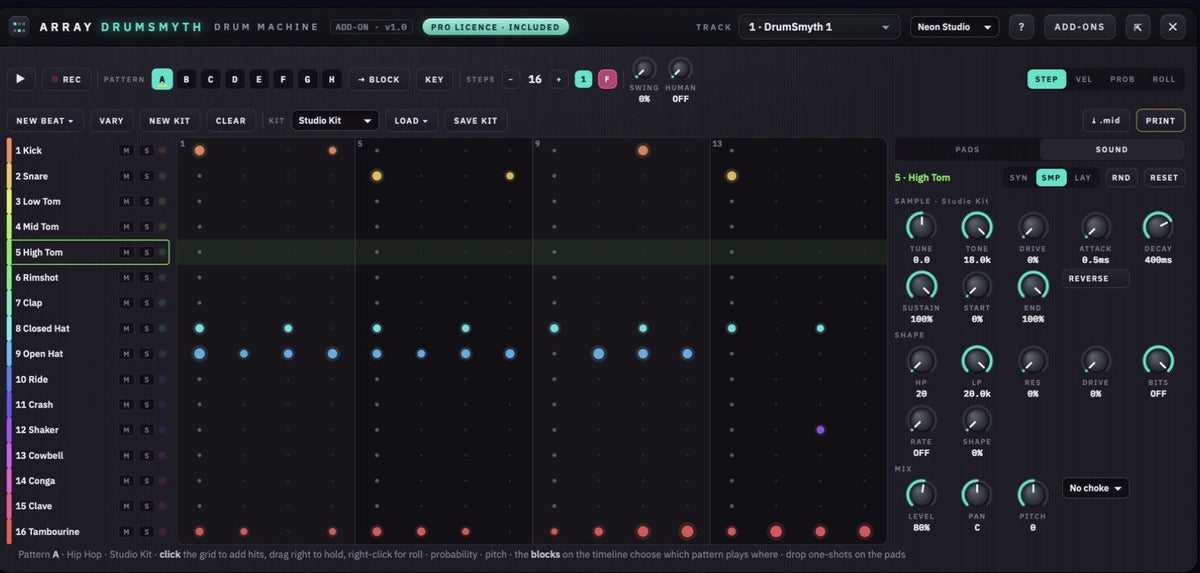Select the LAY engine mode
The image size is (1200, 573).
1083,178
